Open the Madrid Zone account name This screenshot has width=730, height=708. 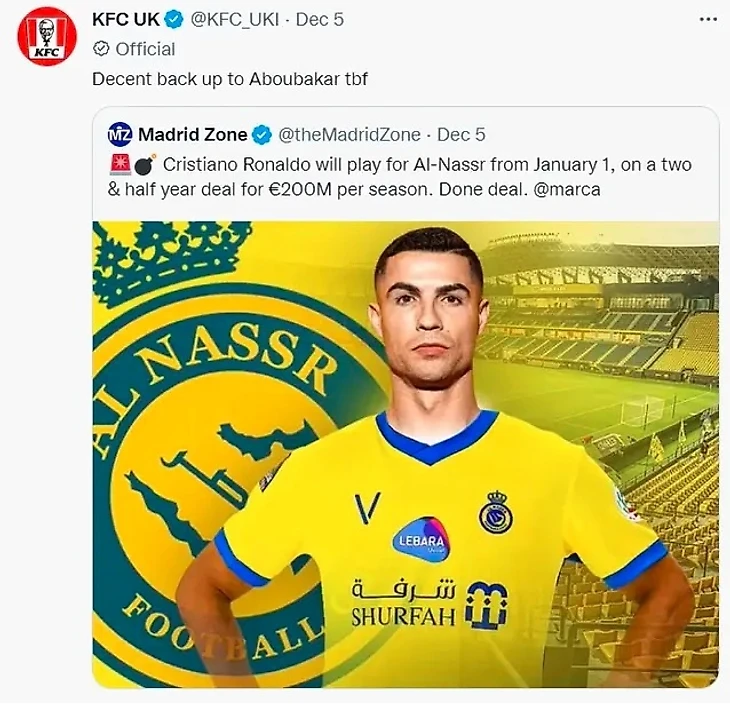coord(192,134)
